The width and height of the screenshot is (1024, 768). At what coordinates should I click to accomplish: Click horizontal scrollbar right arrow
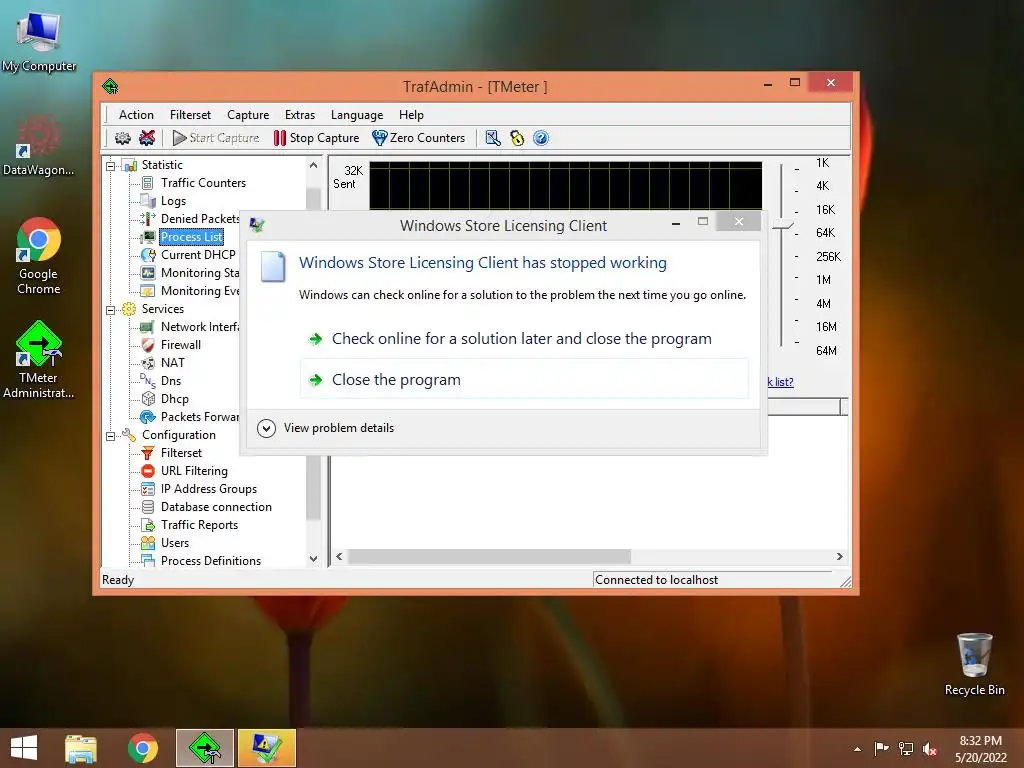[840, 556]
